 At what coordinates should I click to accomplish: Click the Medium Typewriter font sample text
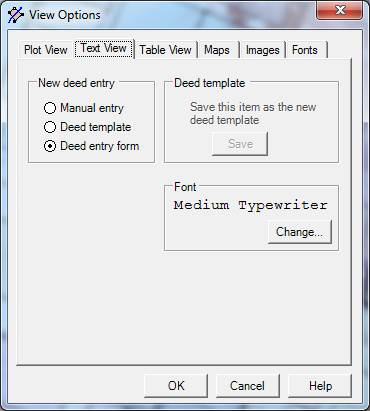tap(251, 205)
